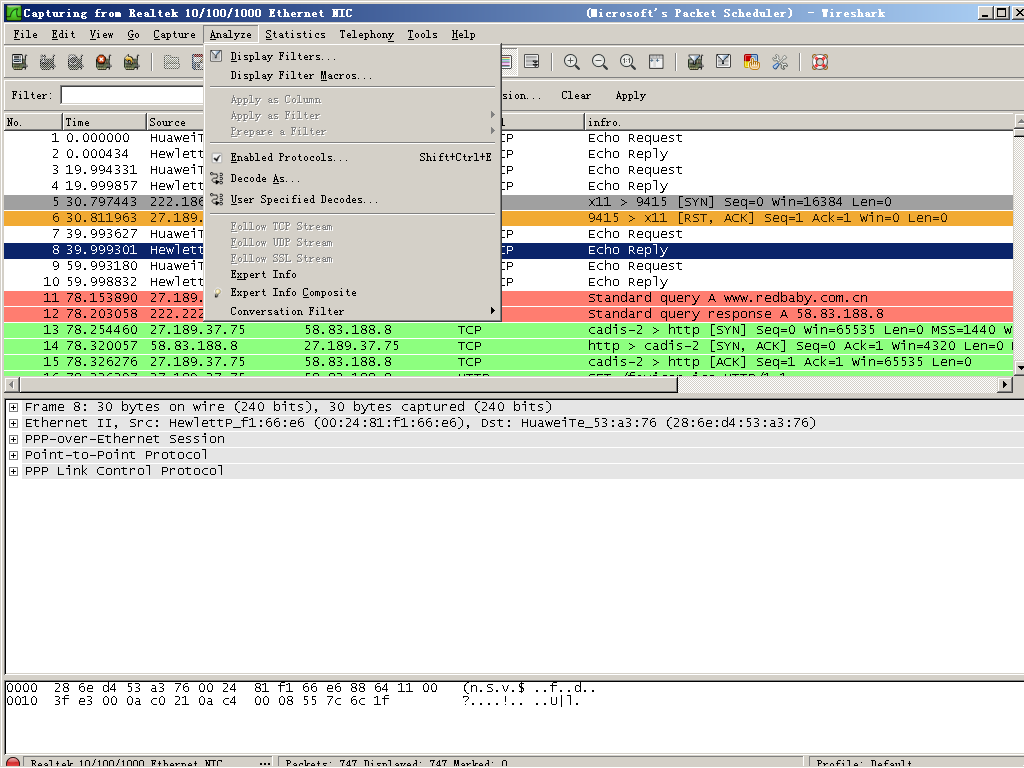Expand the Point-to-Point Protocol node

tap(13, 455)
